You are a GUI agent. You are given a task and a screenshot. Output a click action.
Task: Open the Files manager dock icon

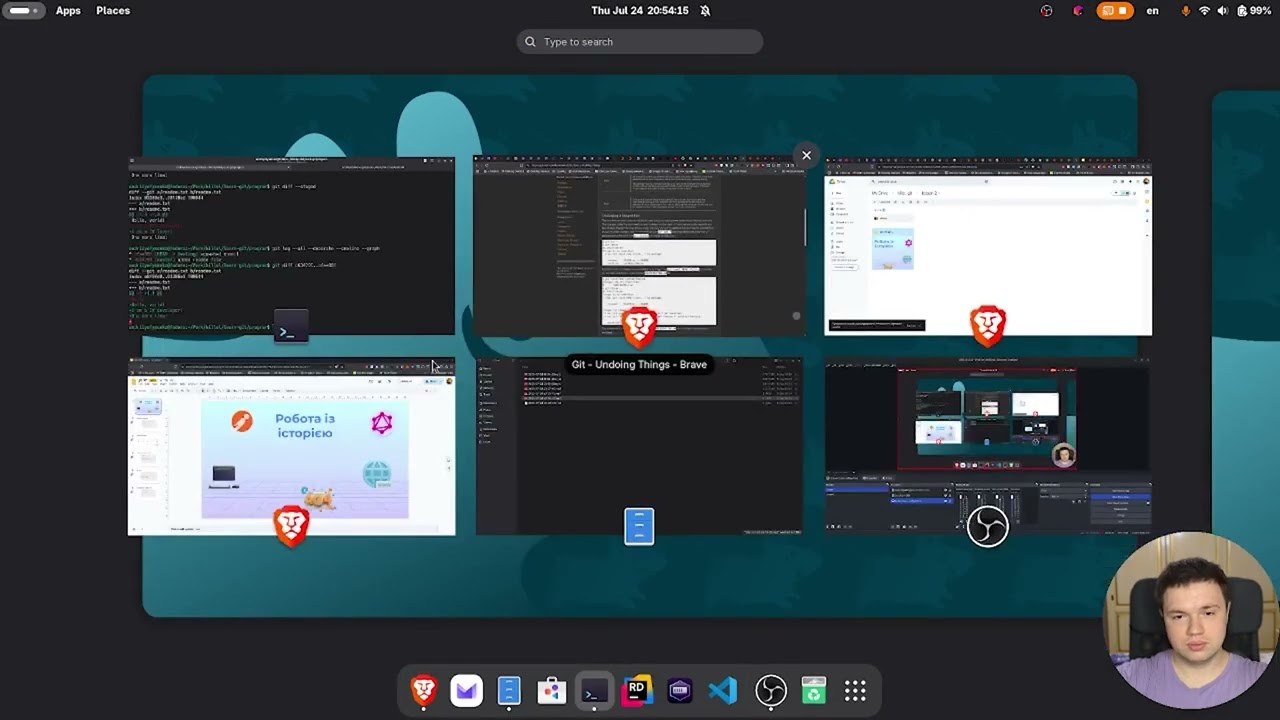click(x=509, y=691)
